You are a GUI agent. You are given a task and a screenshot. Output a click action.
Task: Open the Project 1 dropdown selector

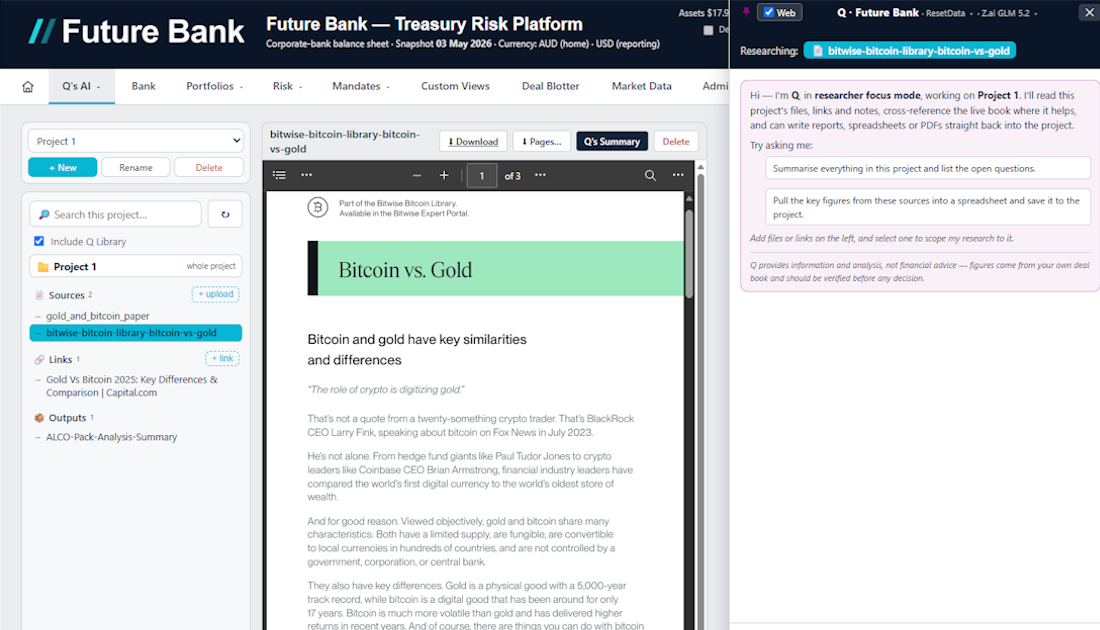[x=135, y=141]
